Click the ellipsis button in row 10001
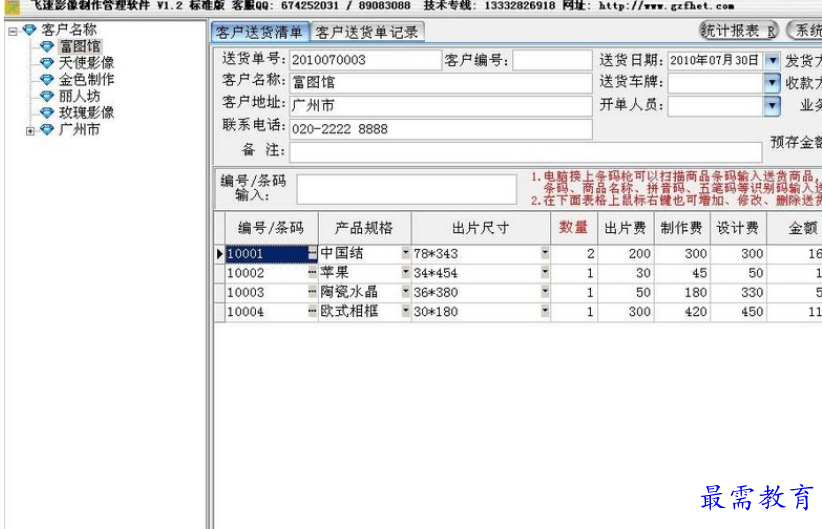This screenshot has width=822, height=529. (312, 254)
